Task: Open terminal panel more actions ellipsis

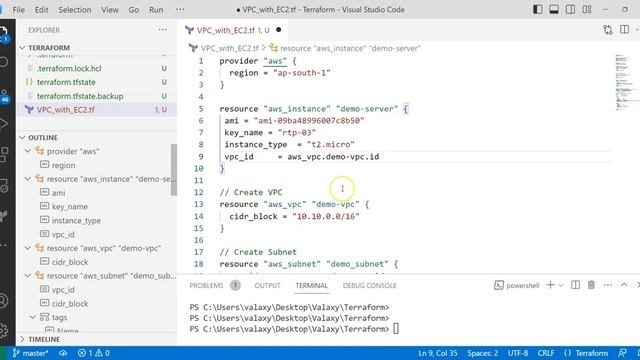Action: click(x=608, y=285)
